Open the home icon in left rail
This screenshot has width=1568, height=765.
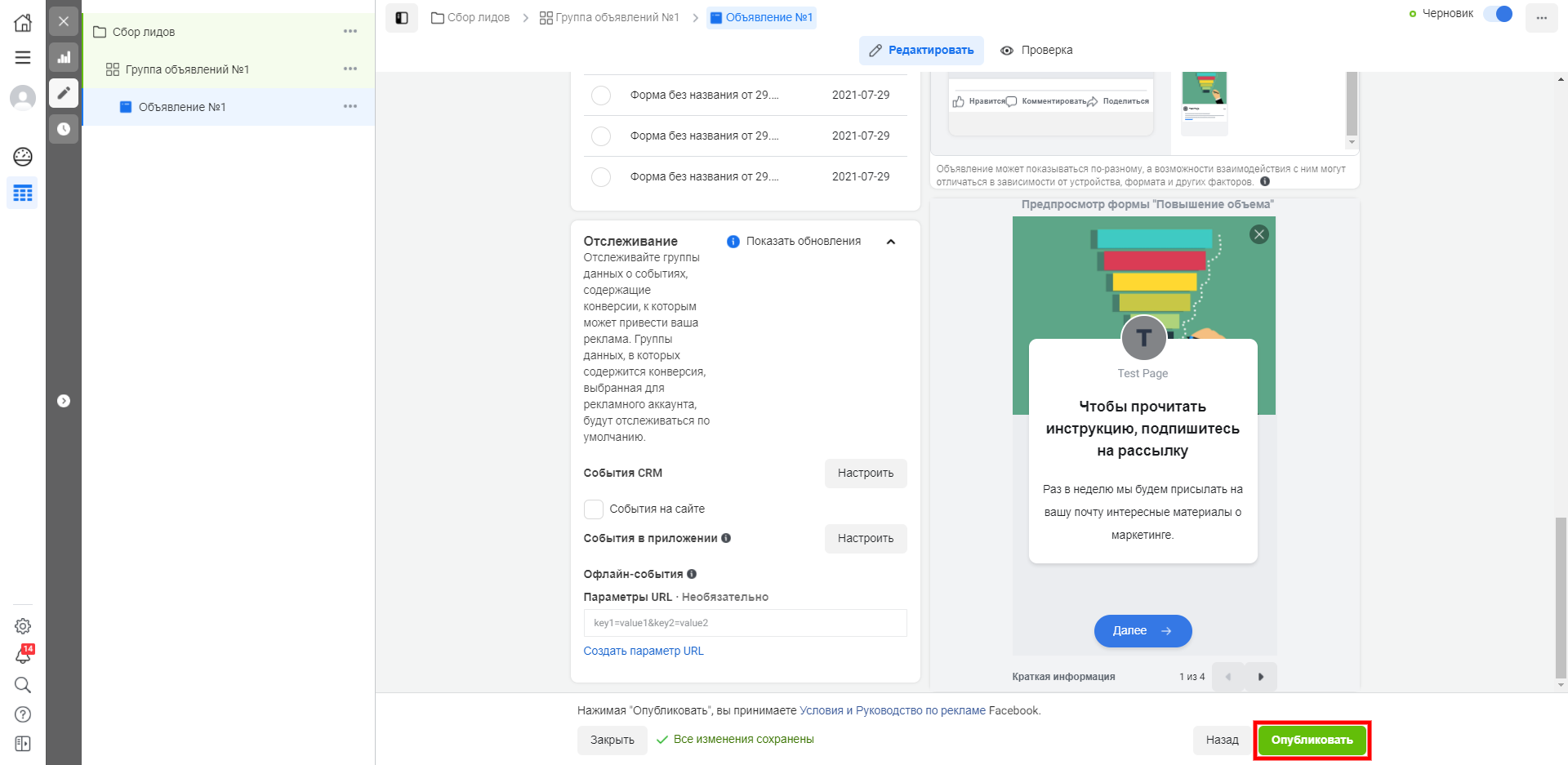(x=23, y=22)
